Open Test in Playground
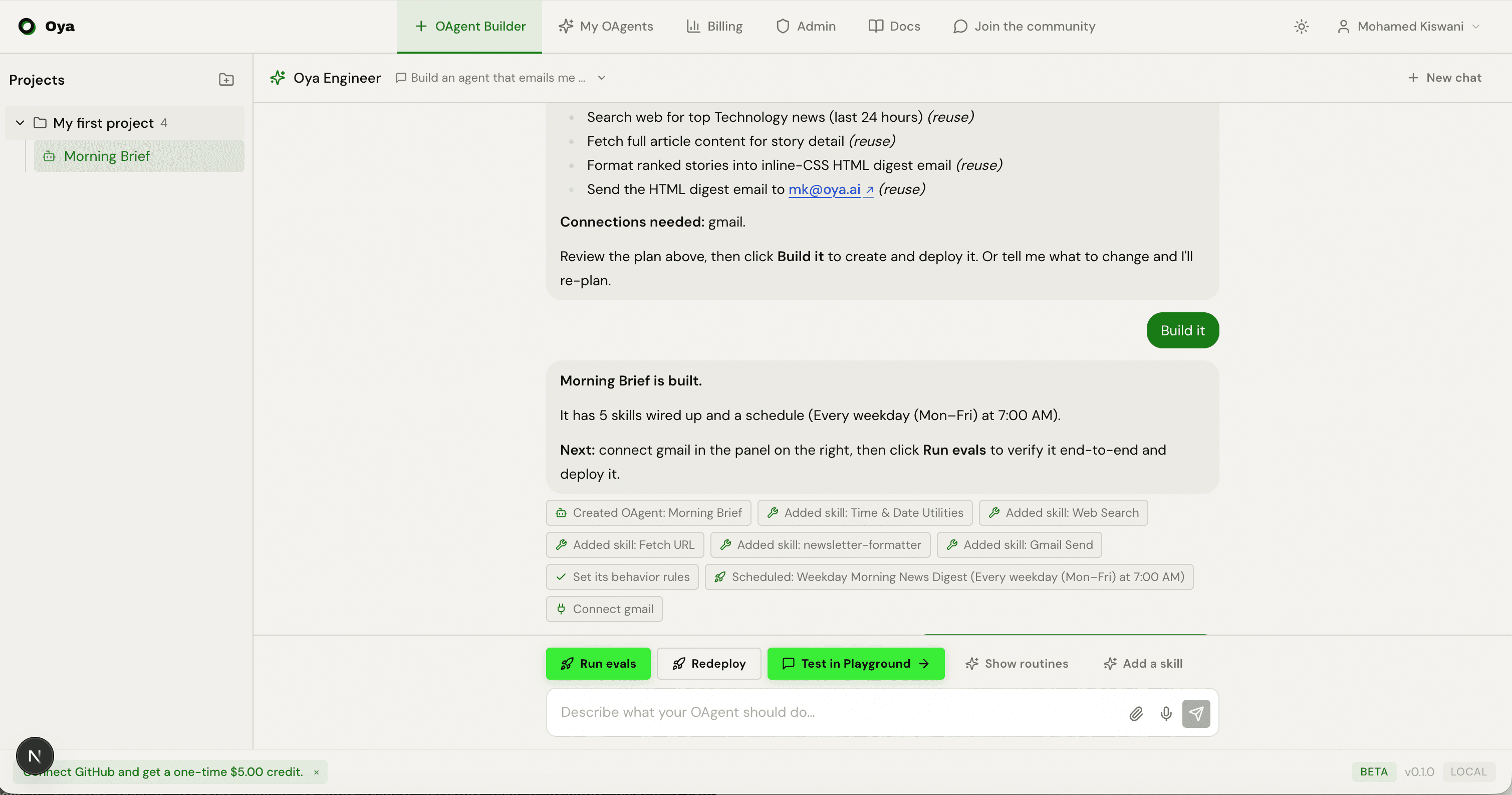Image resolution: width=1512 pixels, height=795 pixels. click(856, 664)
